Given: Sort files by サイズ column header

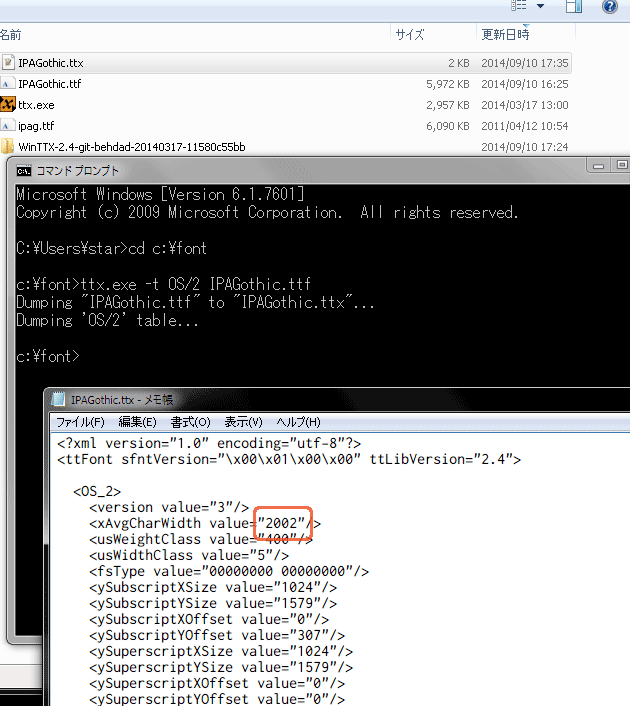Looking at the screenshot, I should click(410, 35).
